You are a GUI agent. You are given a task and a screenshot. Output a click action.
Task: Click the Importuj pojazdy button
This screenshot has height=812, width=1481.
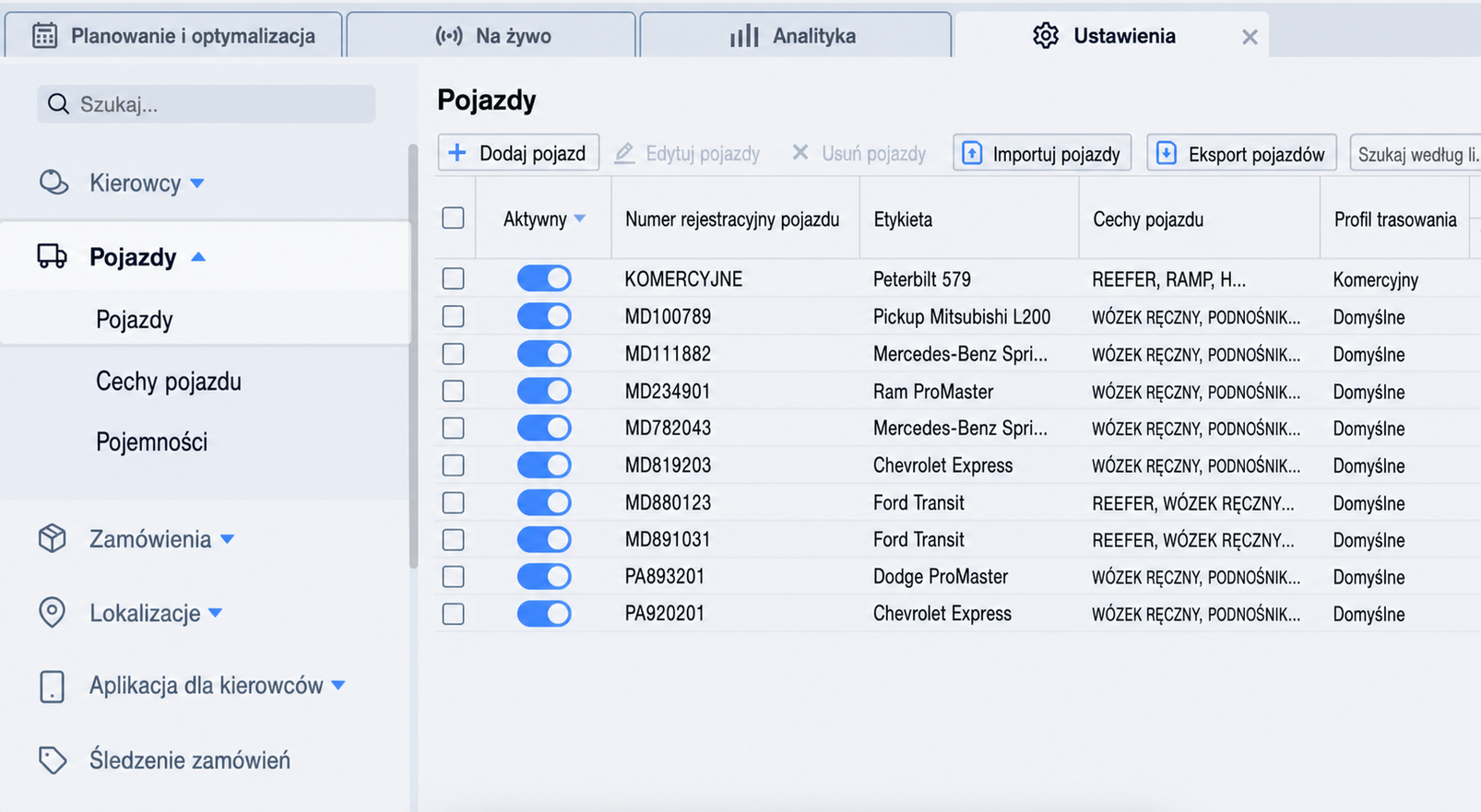click(1042, 153)
